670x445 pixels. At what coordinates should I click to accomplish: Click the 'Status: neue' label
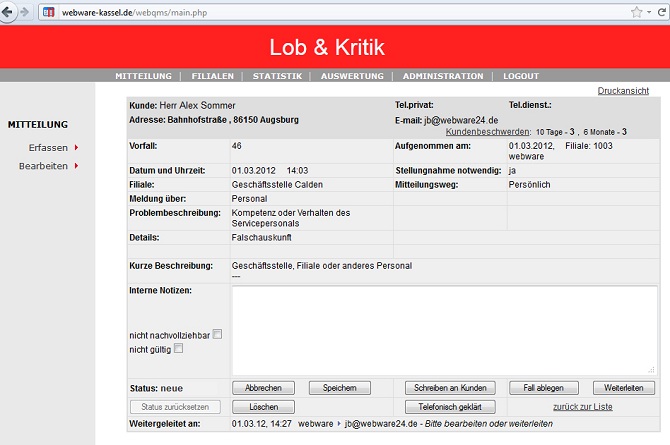(156, 388)
